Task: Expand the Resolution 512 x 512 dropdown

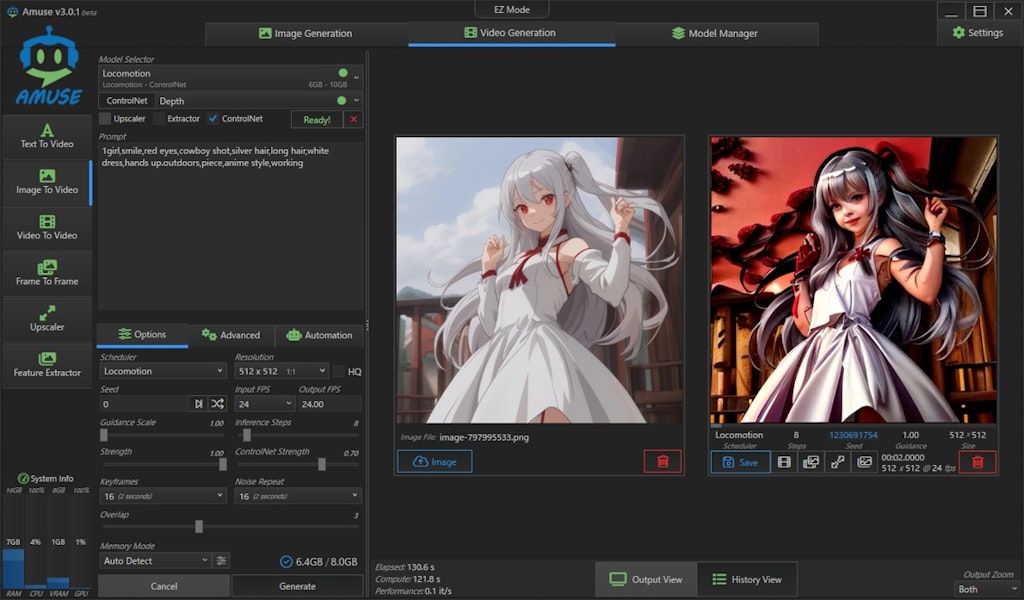Action: pyautogui.click(x=280, y=371)
